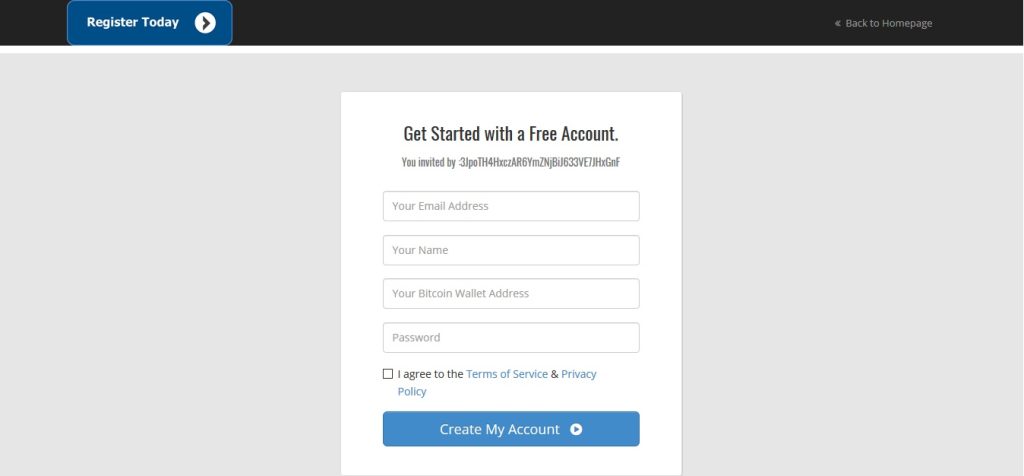Submit with the Create My Account button

[x=511, y=429]
